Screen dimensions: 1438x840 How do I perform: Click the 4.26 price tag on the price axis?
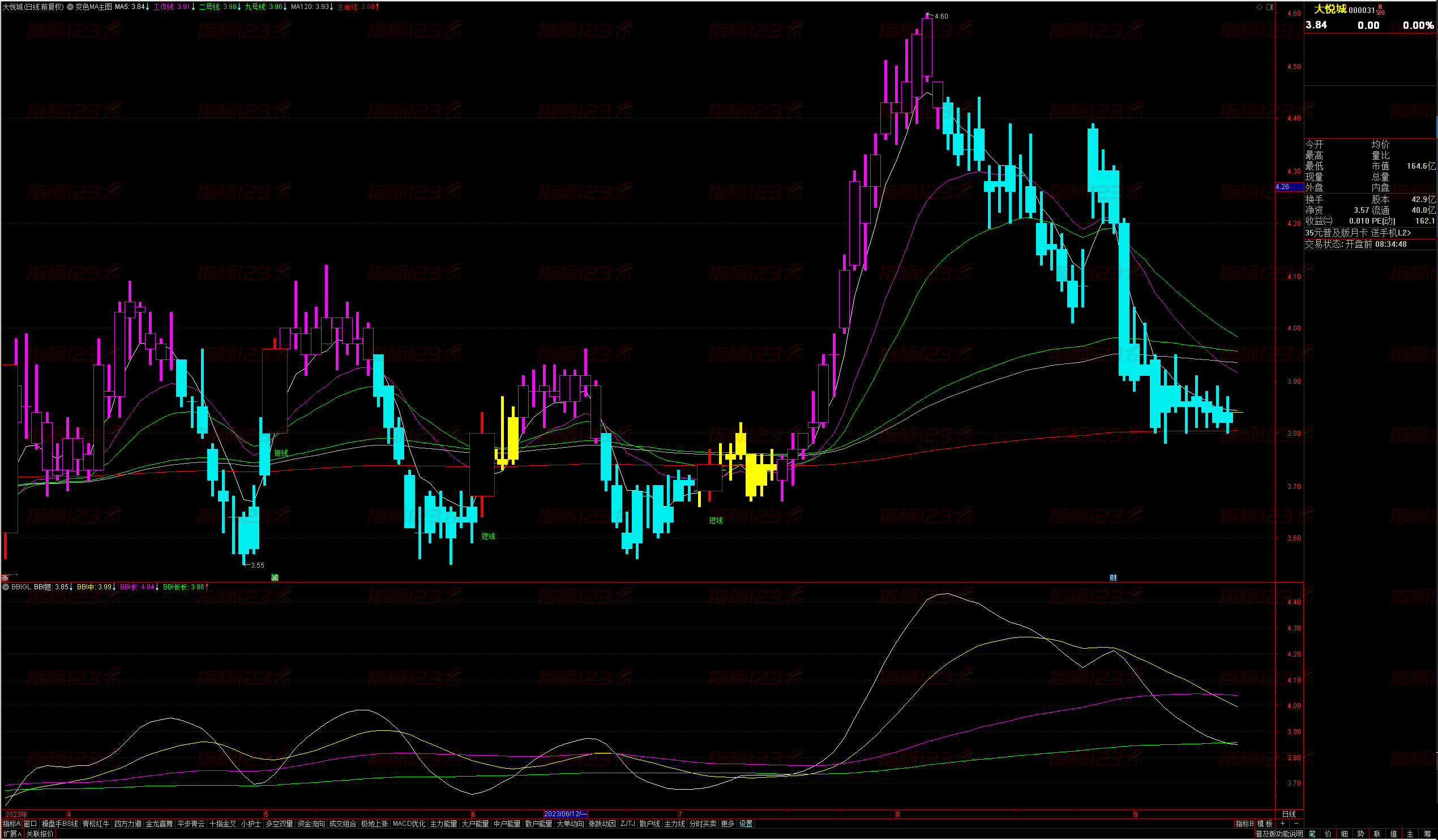(x=1290, y=187)
